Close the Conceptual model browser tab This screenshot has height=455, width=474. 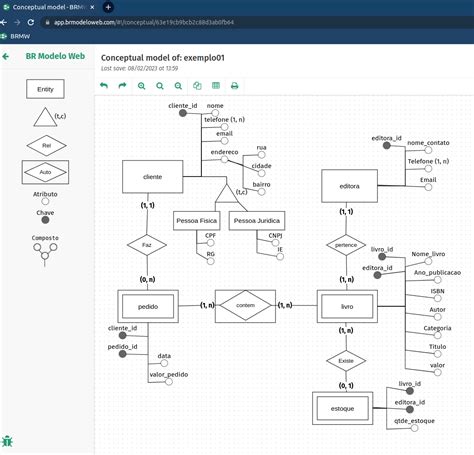click(92, 7)
